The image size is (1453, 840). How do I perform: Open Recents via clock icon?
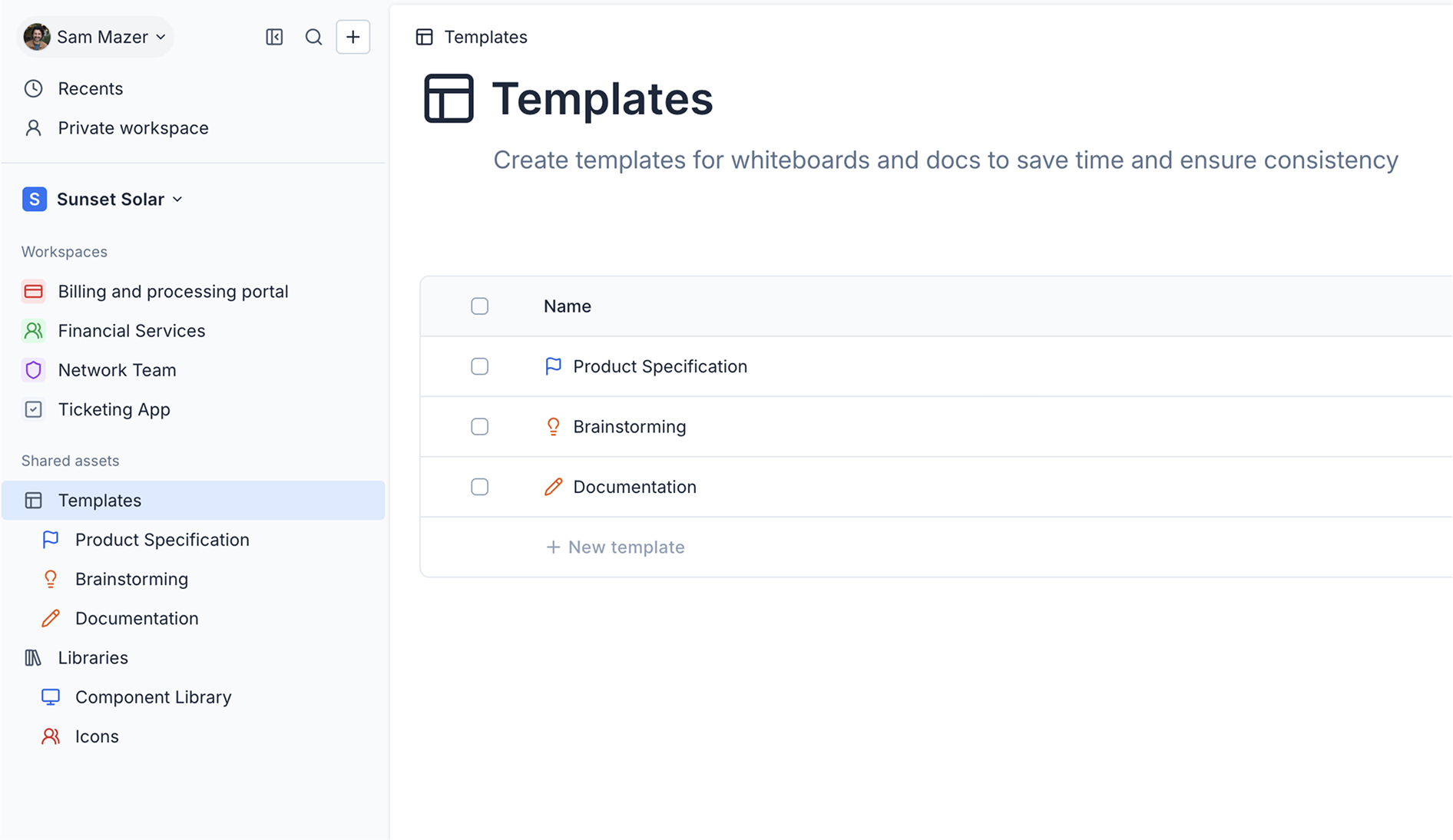pos(33,88)
